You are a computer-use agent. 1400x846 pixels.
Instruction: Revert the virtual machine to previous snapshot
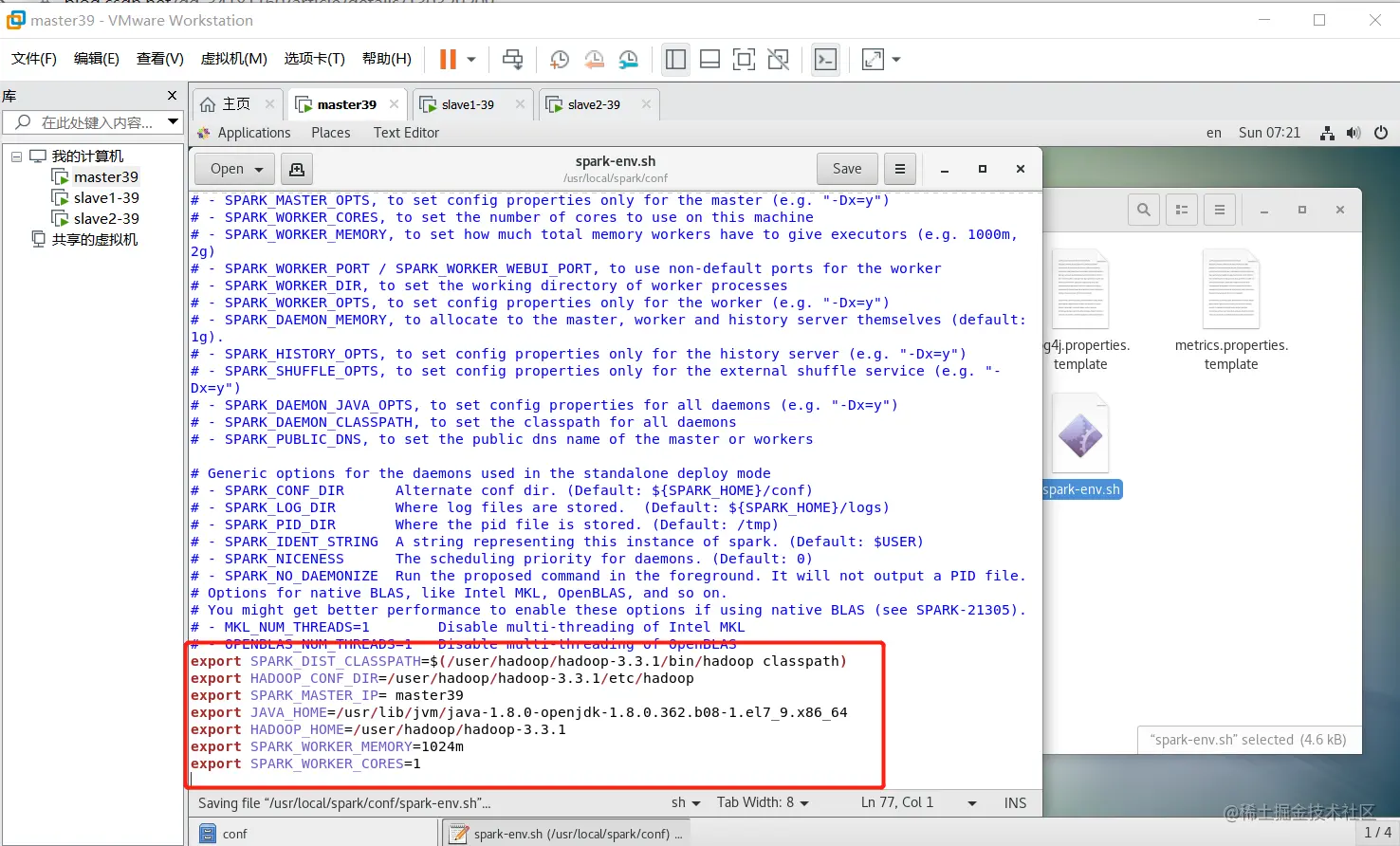[x=594, y=60]
